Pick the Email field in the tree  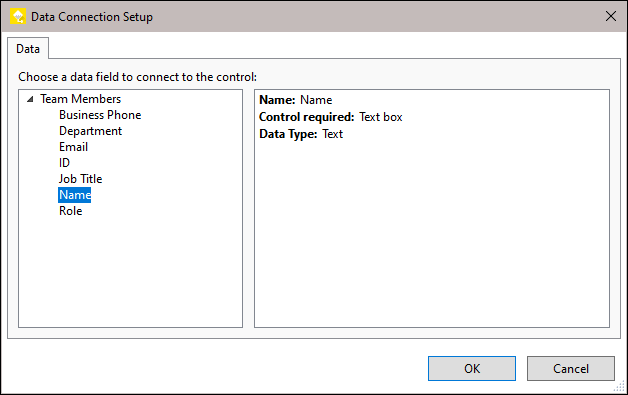(73, 147)
